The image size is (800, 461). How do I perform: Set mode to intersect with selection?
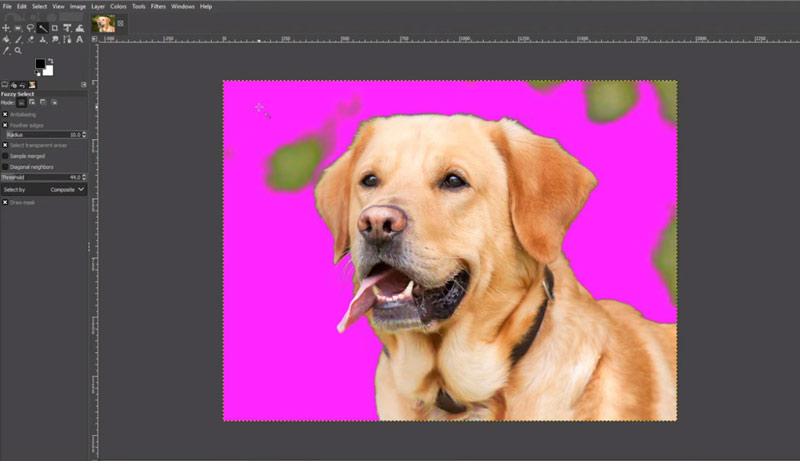[x=54, y=102]
